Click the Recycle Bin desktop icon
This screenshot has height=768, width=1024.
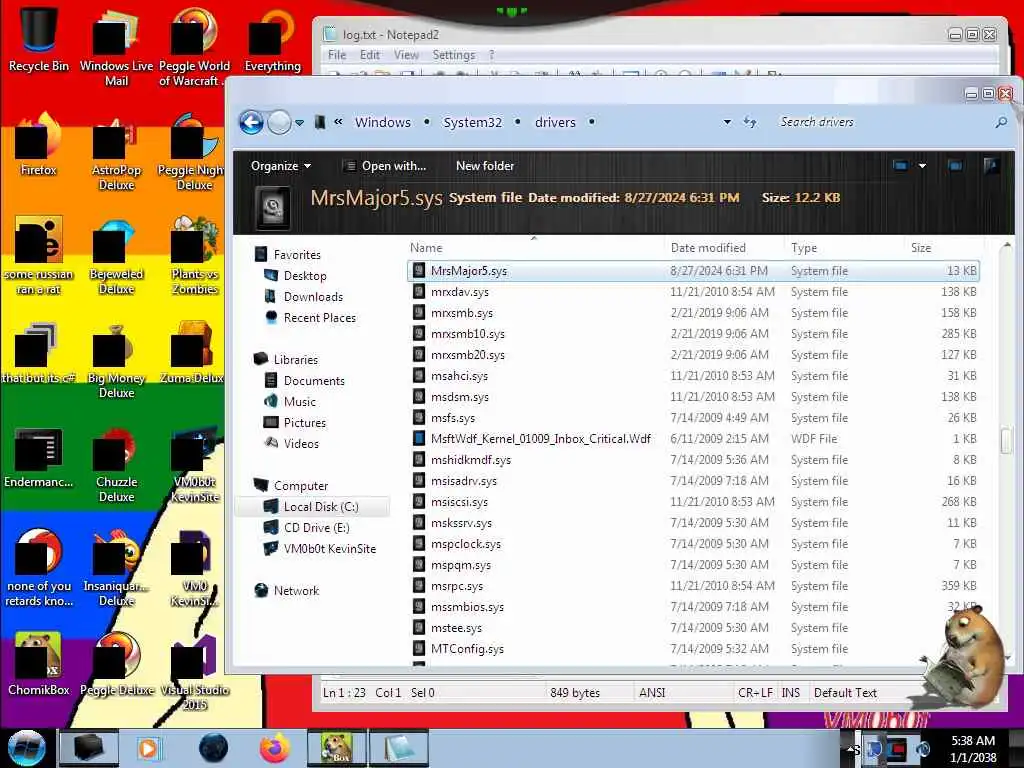pos(39,39)
